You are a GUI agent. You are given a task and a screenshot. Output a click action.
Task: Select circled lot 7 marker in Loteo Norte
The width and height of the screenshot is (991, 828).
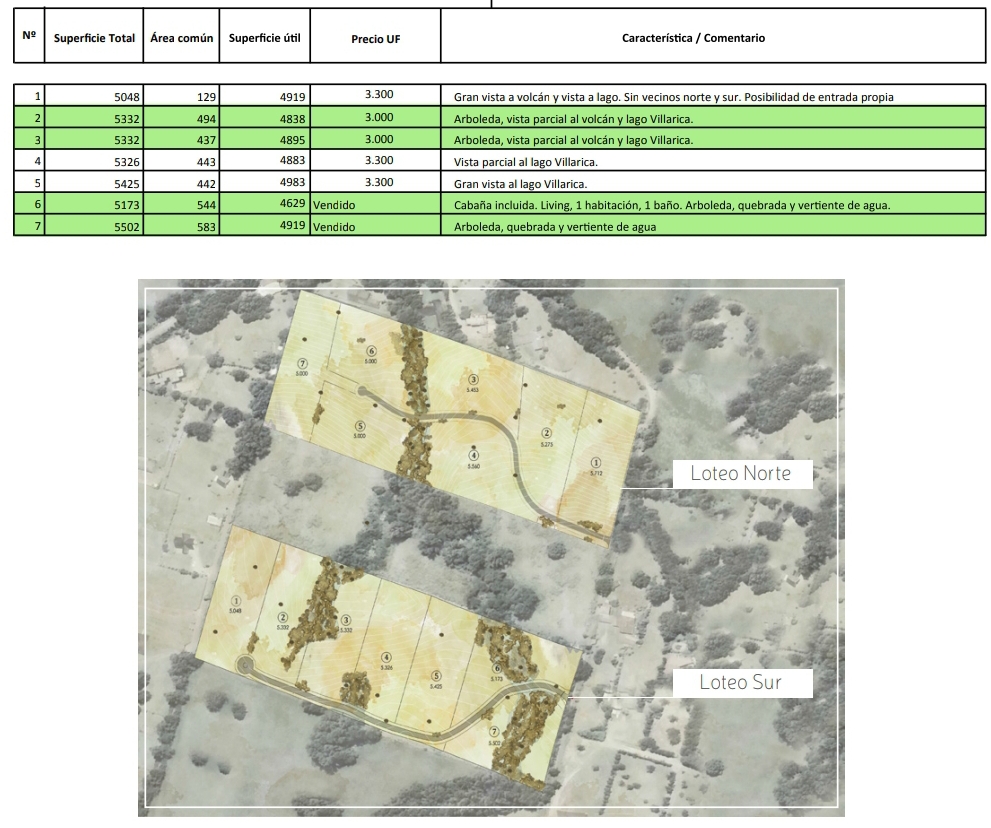[x=301, y=363]
